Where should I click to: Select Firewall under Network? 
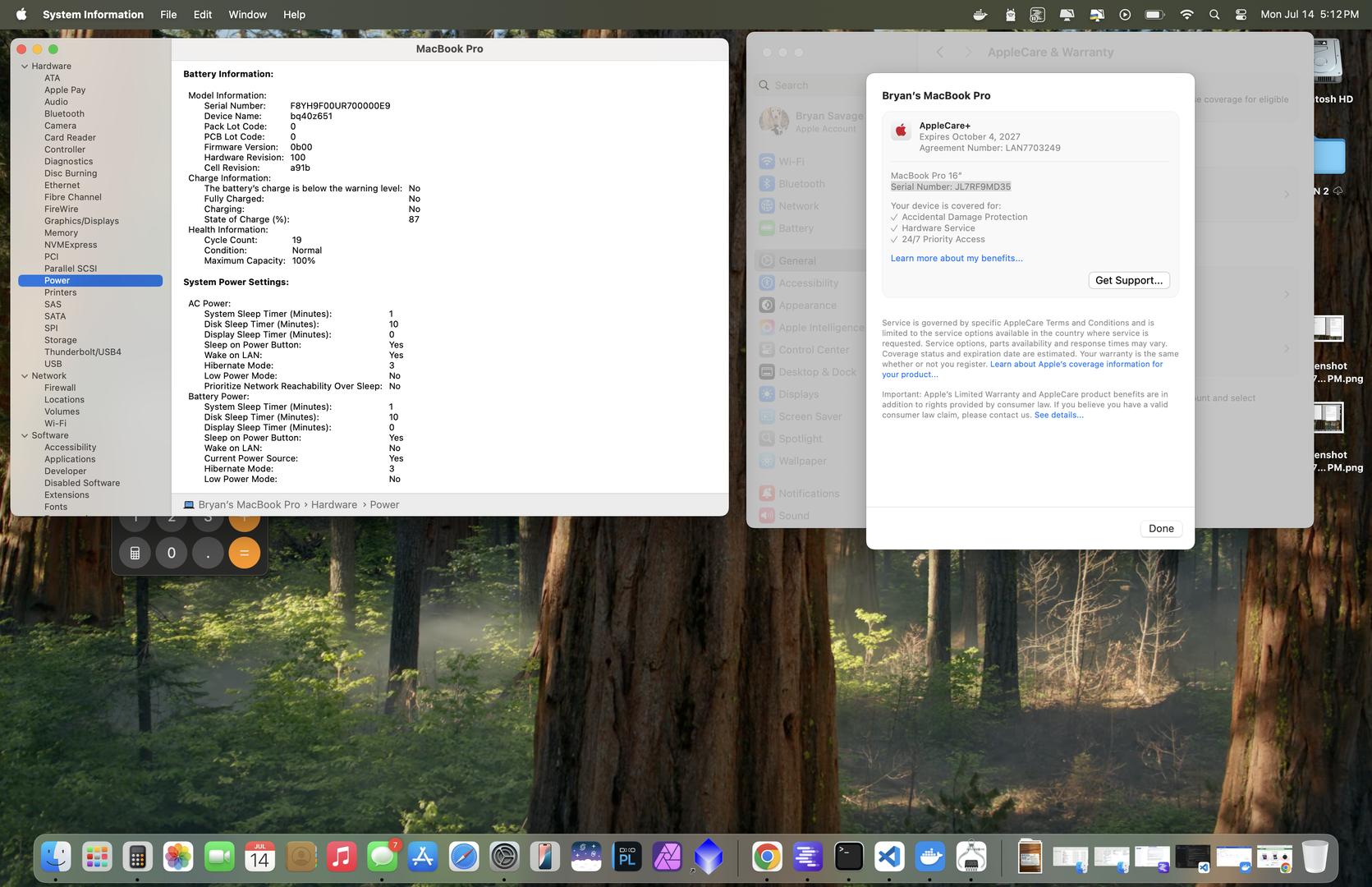(60, 388)
